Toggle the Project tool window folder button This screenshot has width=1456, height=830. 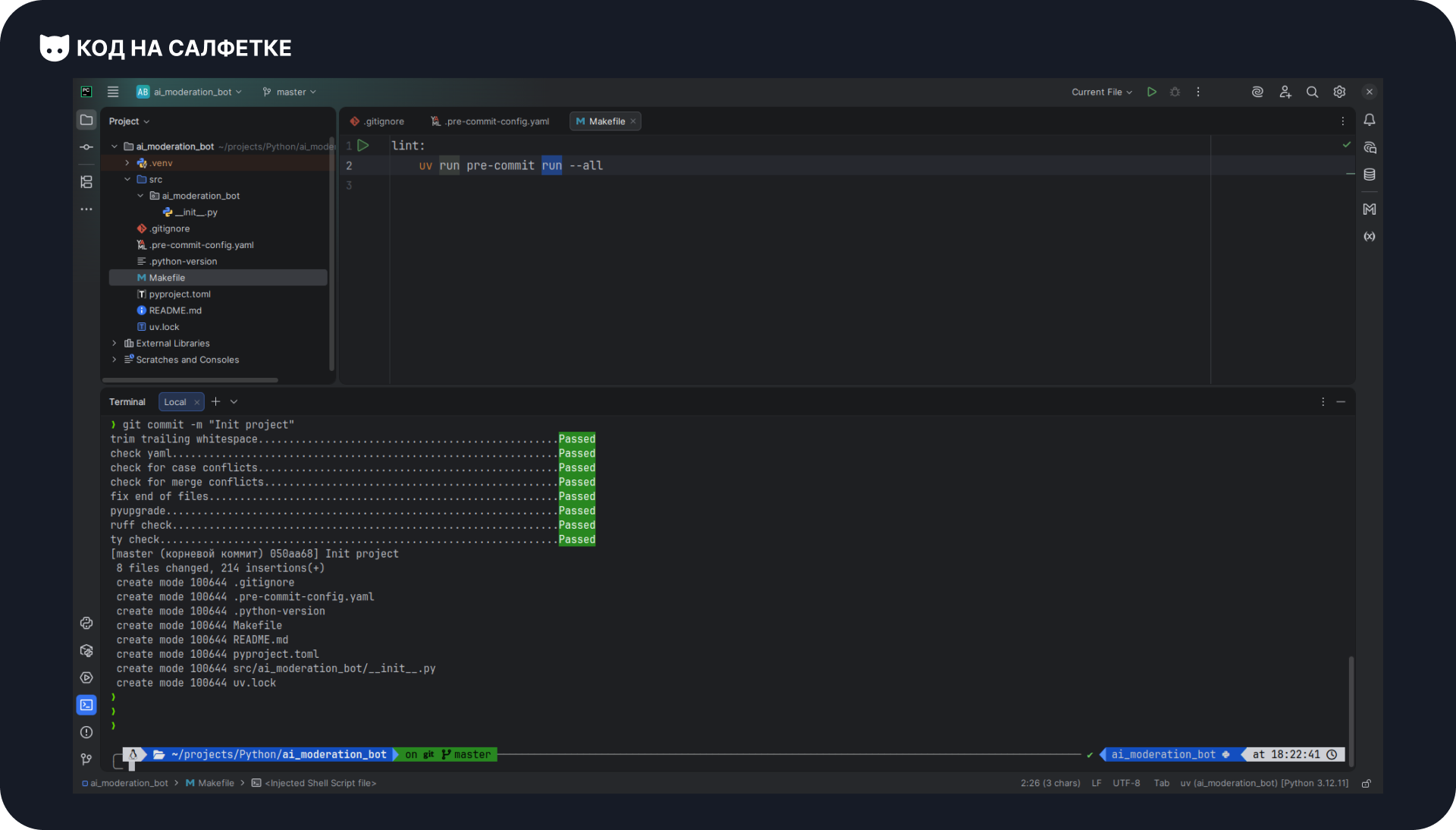pyautogui.click(x=86, y=120)
